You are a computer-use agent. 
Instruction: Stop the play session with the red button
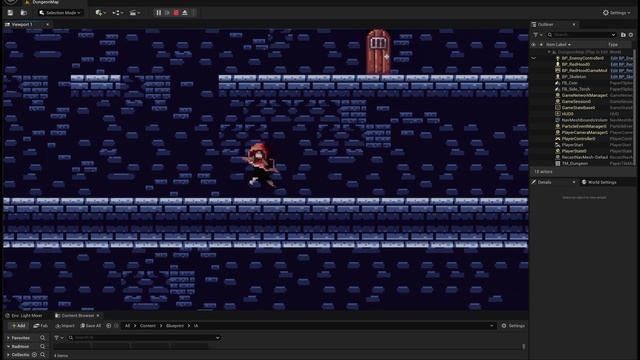coord(176,13)
